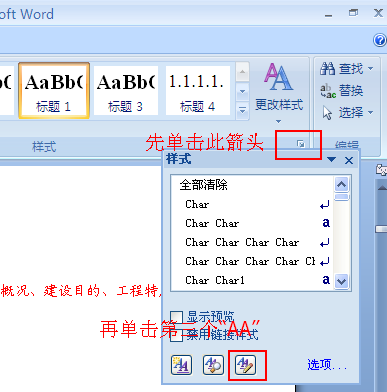Image resolution: width=387 pixels, height=392 pixels.
Task: Open the Select (选择) dropdown arrow
Action: (370, 113)
